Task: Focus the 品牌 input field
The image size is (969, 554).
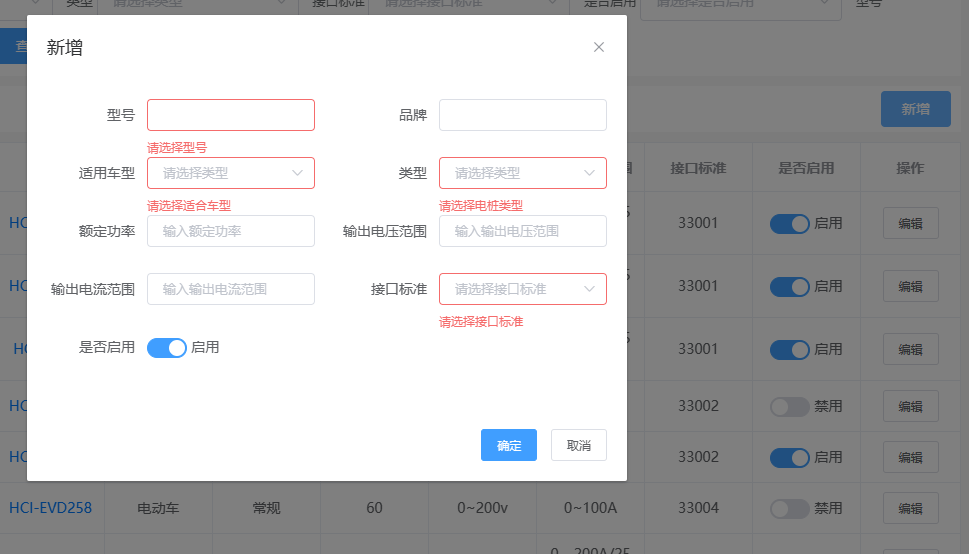Action: coord(522,115)
